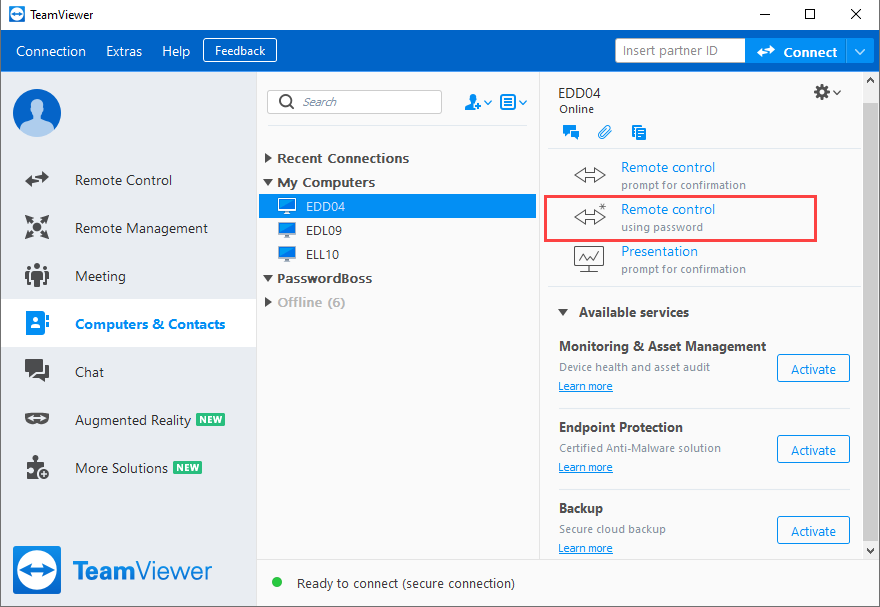Activate Monitoring & Asset Management

(813, 369)
